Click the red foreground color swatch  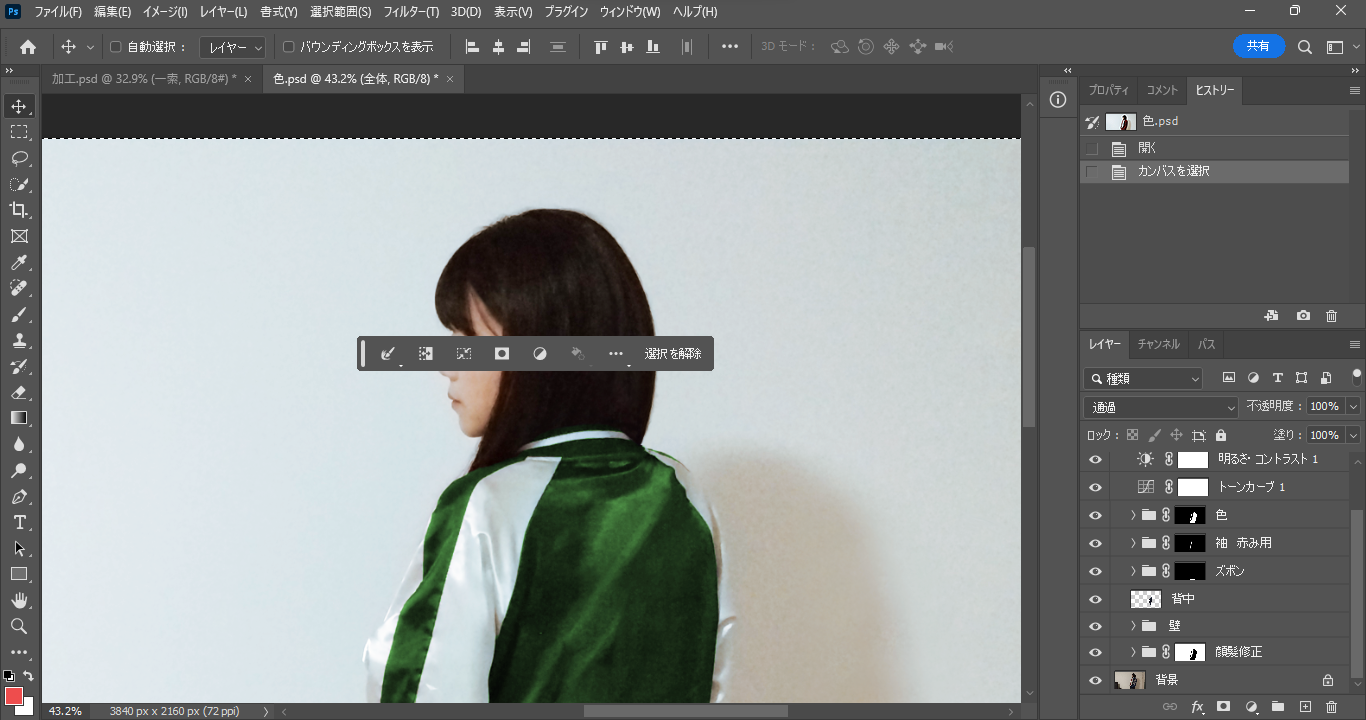pyautogui.click(x=14, y=696)
